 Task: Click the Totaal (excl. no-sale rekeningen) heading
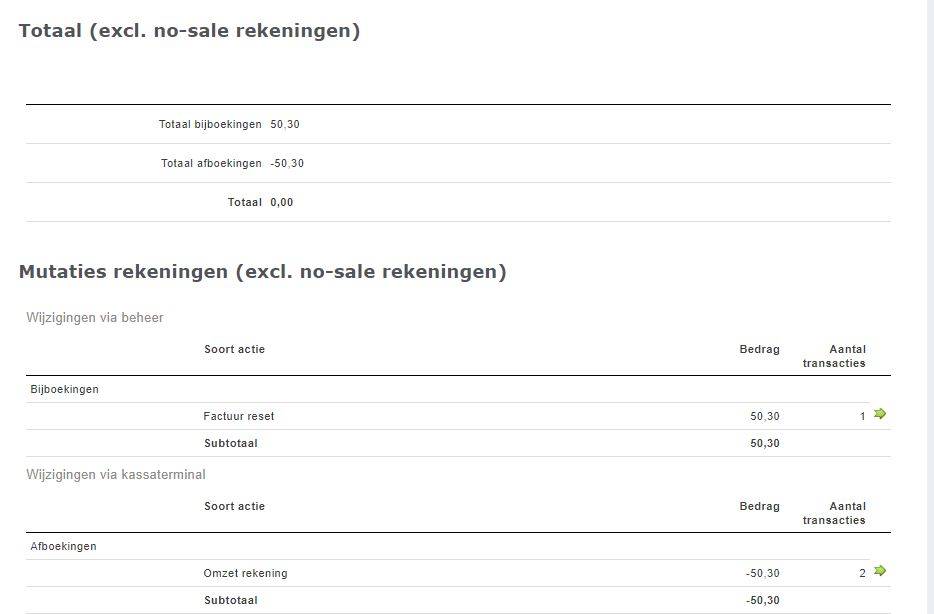[189, 31]
